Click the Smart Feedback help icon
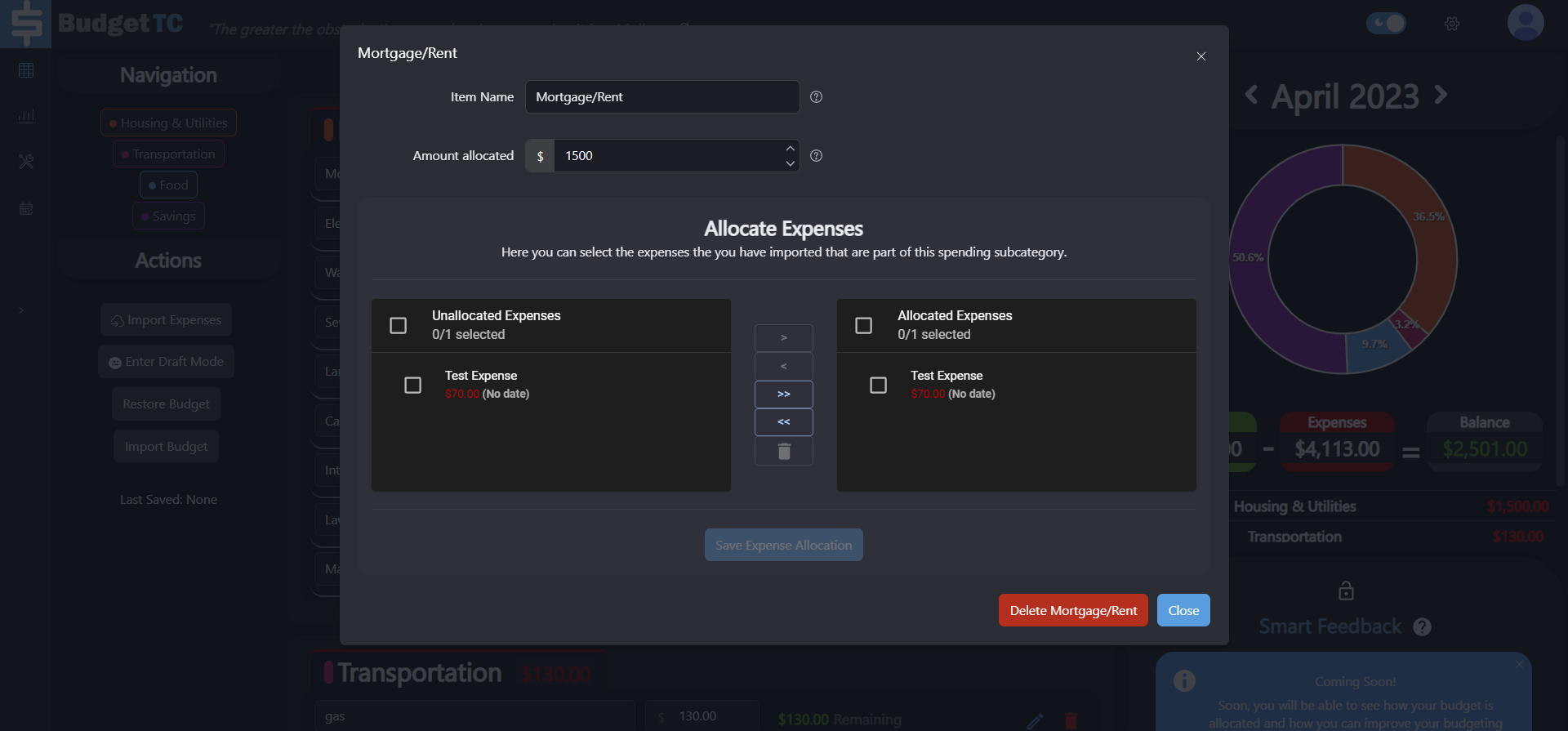Viewport: 1568px width, 731px height. tap(1422, 627)
